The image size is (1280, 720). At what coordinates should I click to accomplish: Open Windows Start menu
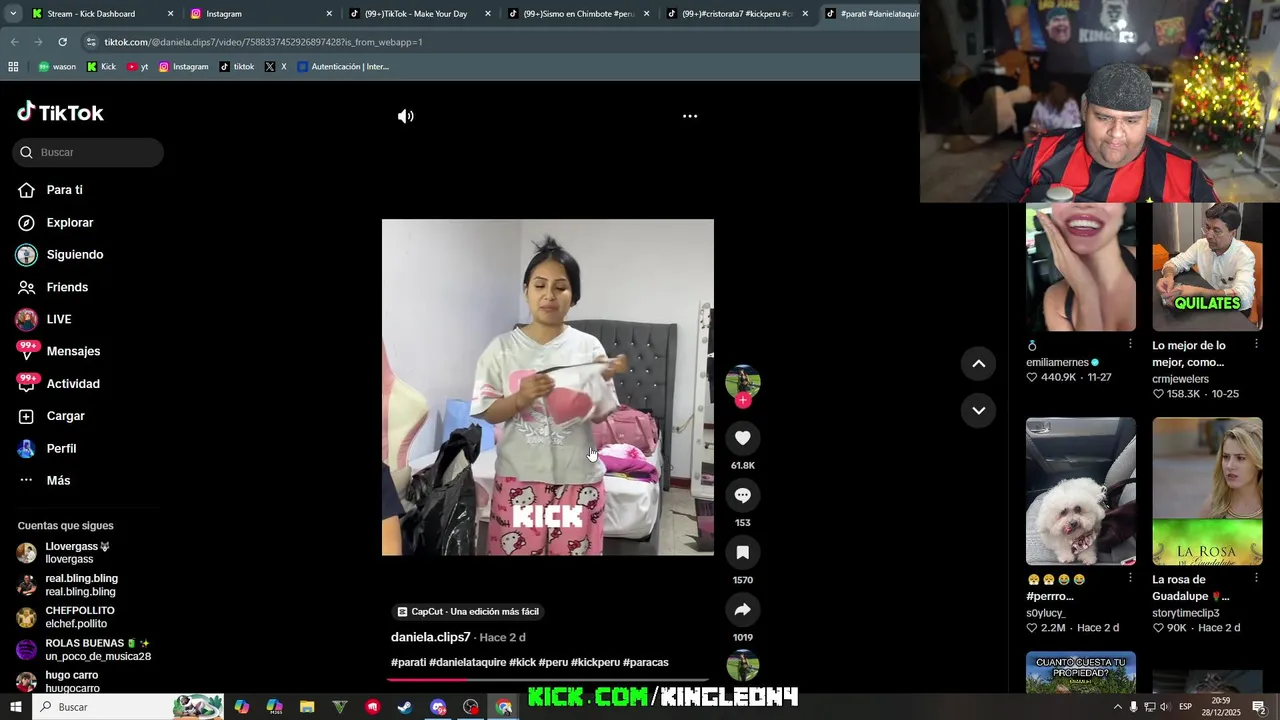[15, 707]
